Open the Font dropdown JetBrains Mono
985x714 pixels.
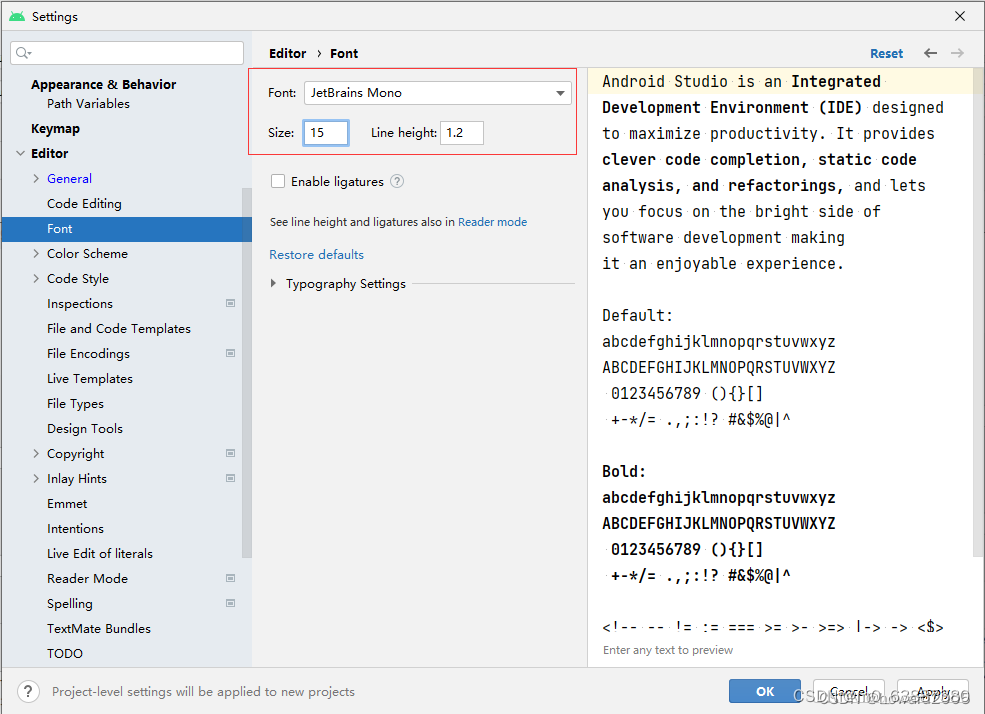pyautogui.click(x=438, y=93)
